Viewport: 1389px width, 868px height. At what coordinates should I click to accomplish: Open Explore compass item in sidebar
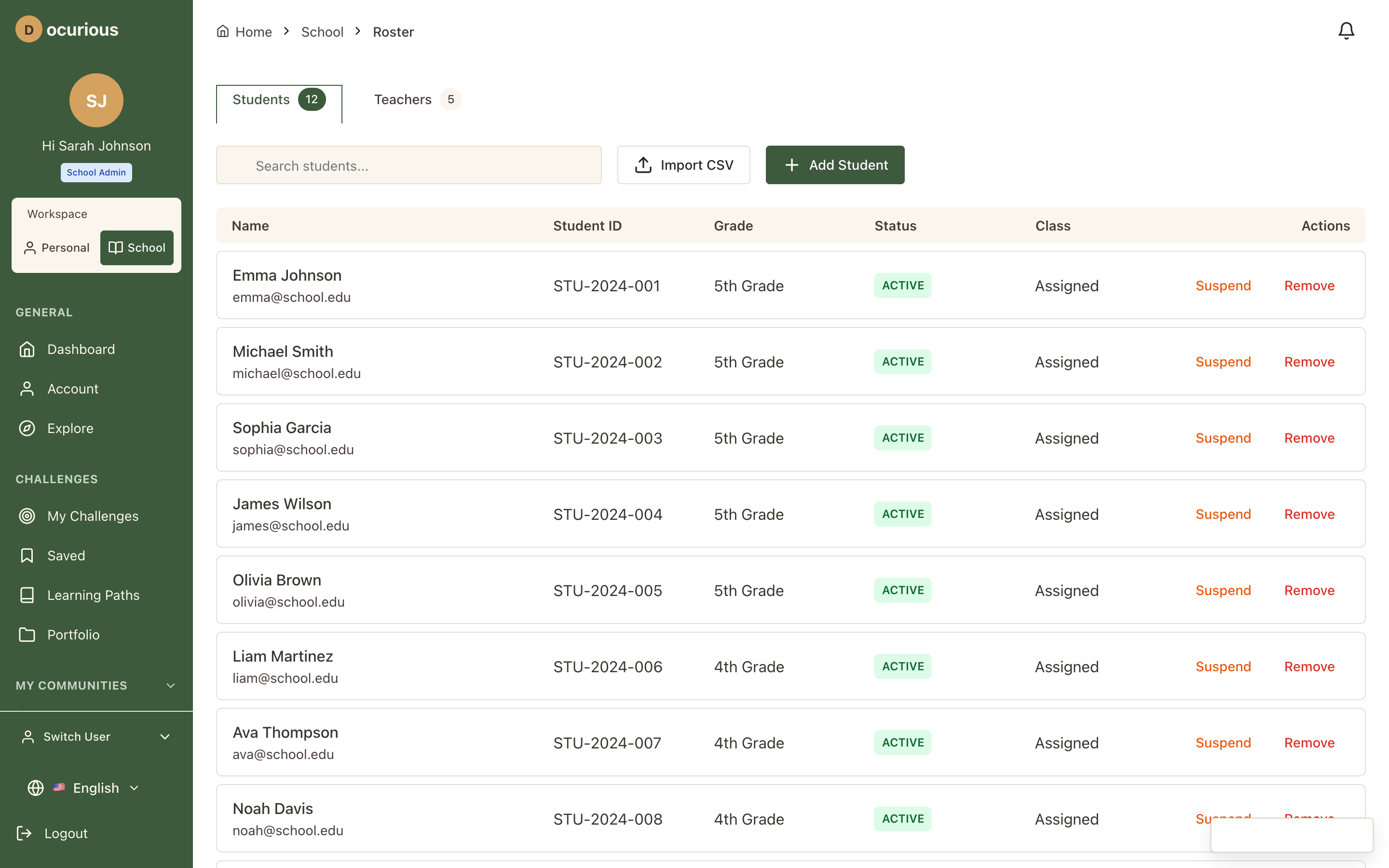tap(69, 428)
